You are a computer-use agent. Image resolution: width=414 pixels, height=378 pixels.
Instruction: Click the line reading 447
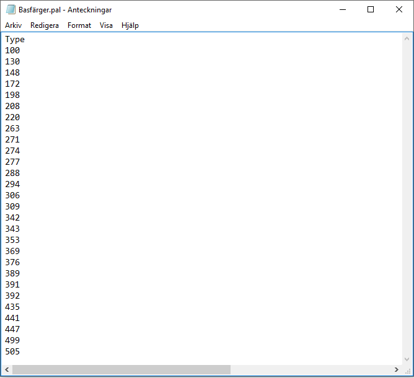[12, 329]
